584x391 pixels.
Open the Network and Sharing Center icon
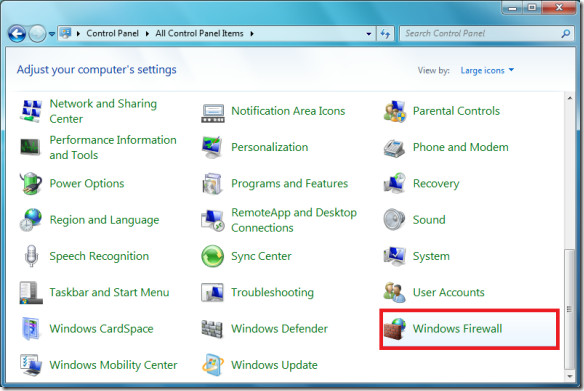(x=31, y=111)
